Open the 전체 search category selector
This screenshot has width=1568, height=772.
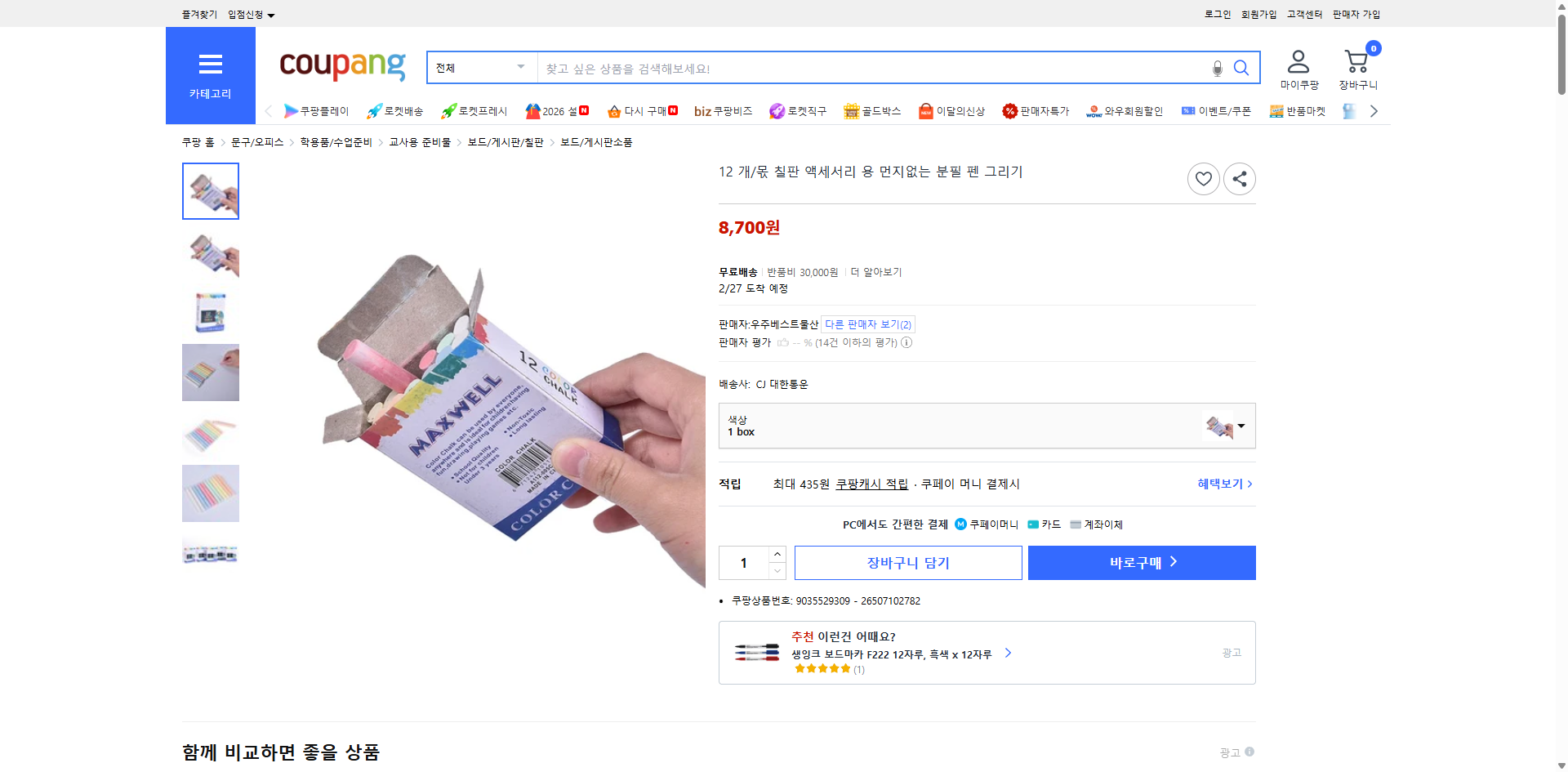(x=480, y=68)
